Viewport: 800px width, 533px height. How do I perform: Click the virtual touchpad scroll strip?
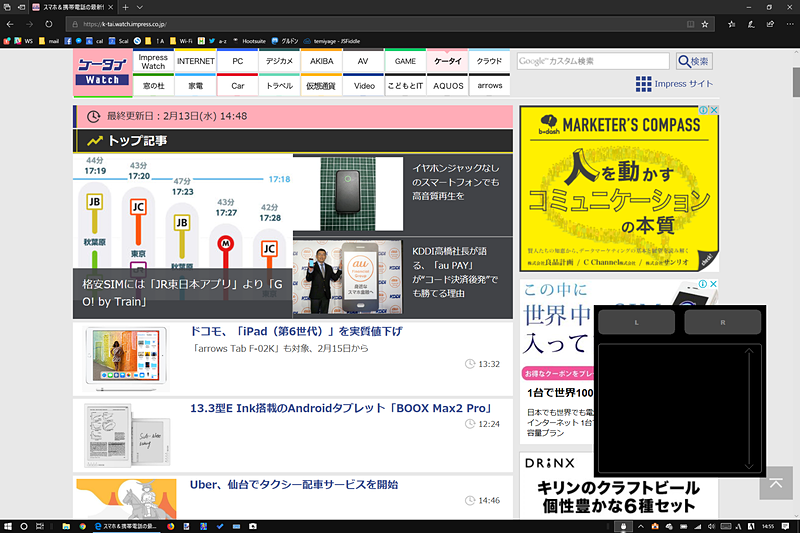tap(749, 408)
